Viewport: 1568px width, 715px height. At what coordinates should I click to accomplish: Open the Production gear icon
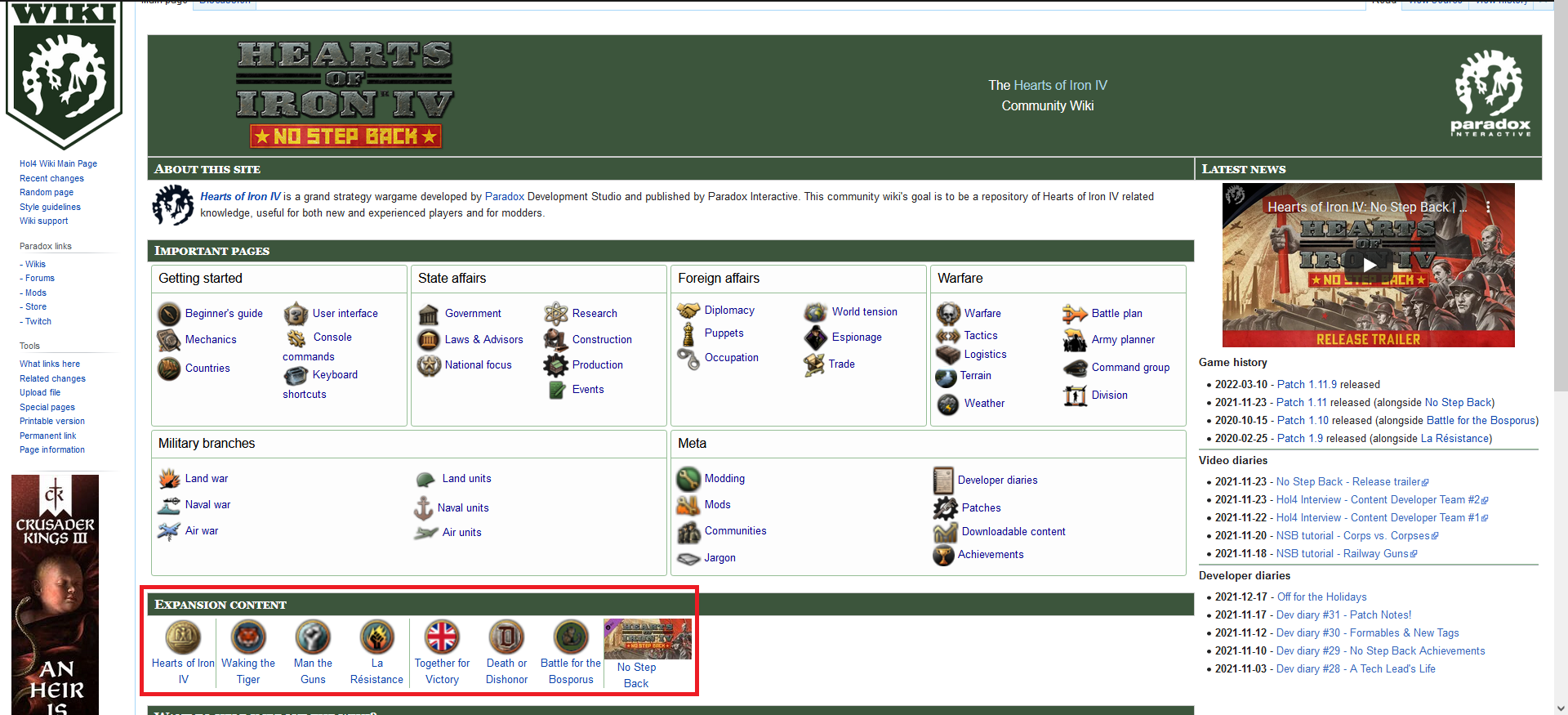(x=556, y=365)
